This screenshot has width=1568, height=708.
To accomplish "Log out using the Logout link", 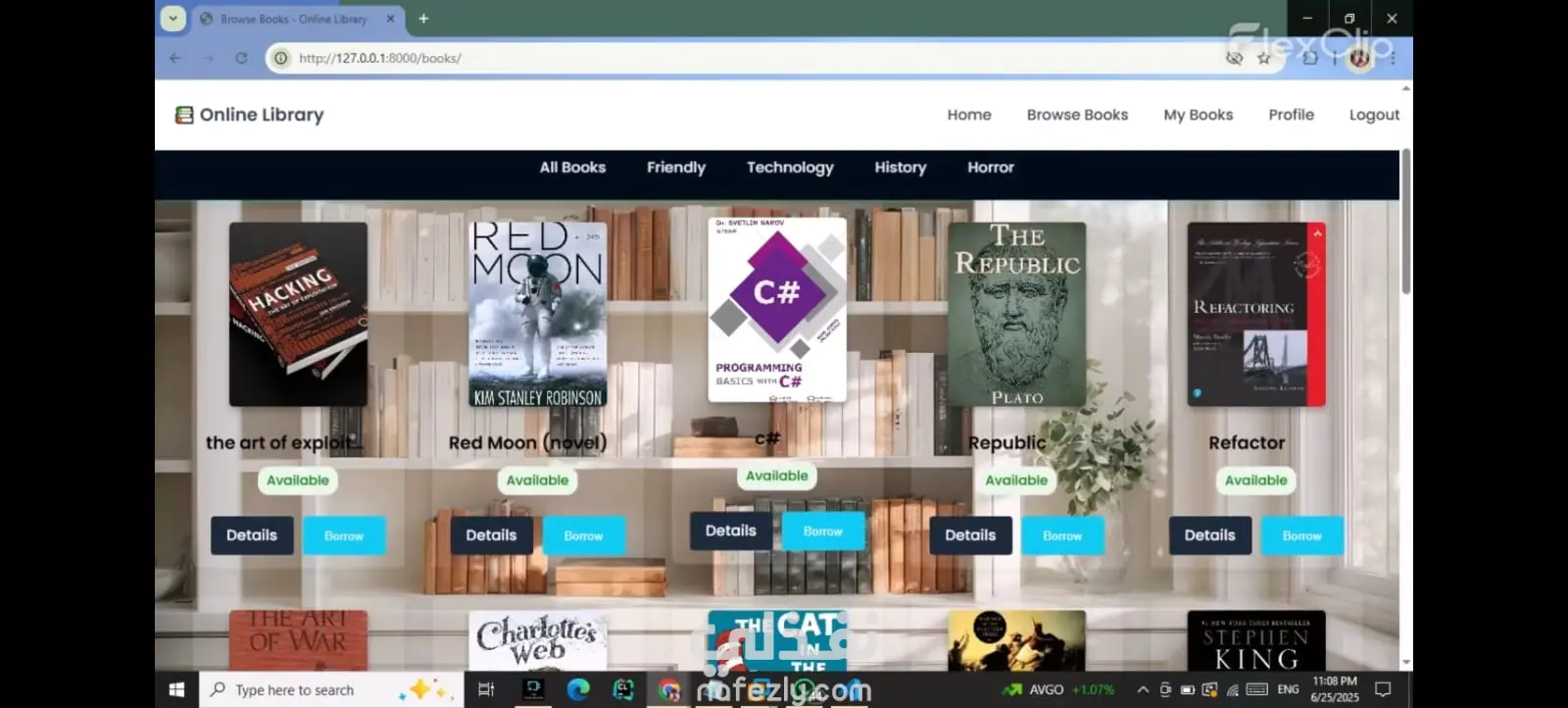I will coord(1374,115).
